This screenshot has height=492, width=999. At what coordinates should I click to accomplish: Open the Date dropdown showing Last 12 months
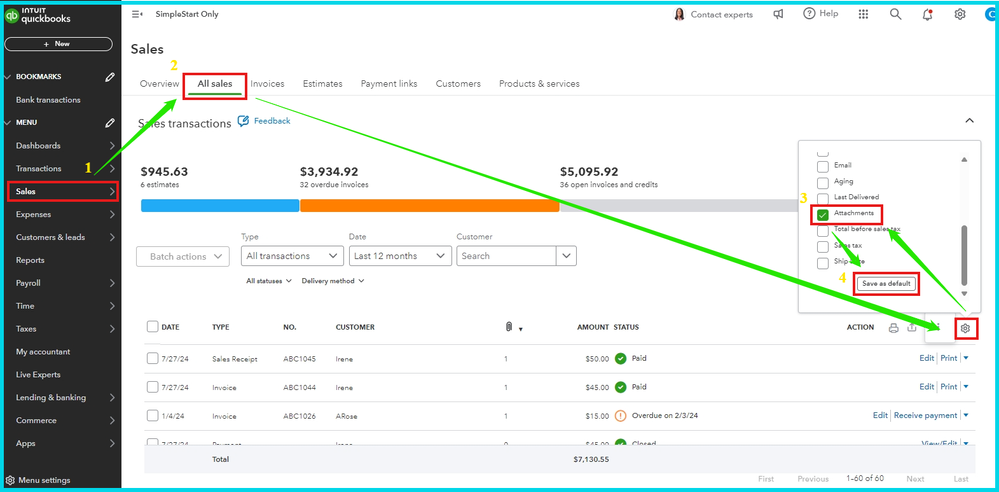(400, 256)
